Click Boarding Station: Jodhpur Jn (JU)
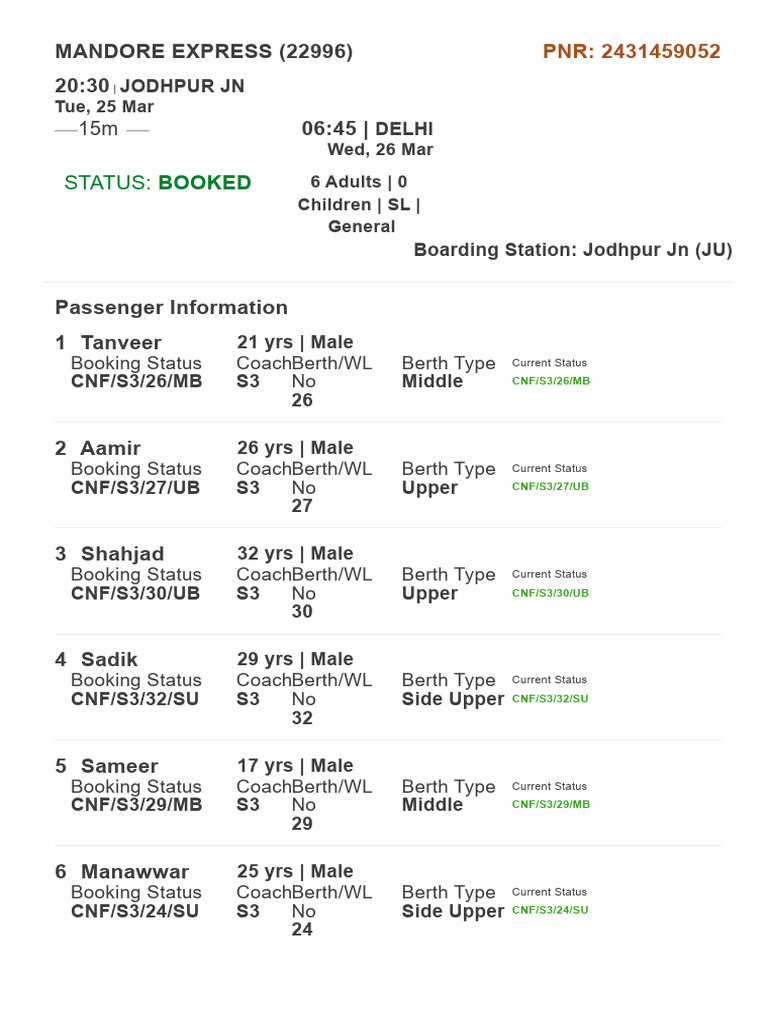768x1024 pixels. [573, 249]
